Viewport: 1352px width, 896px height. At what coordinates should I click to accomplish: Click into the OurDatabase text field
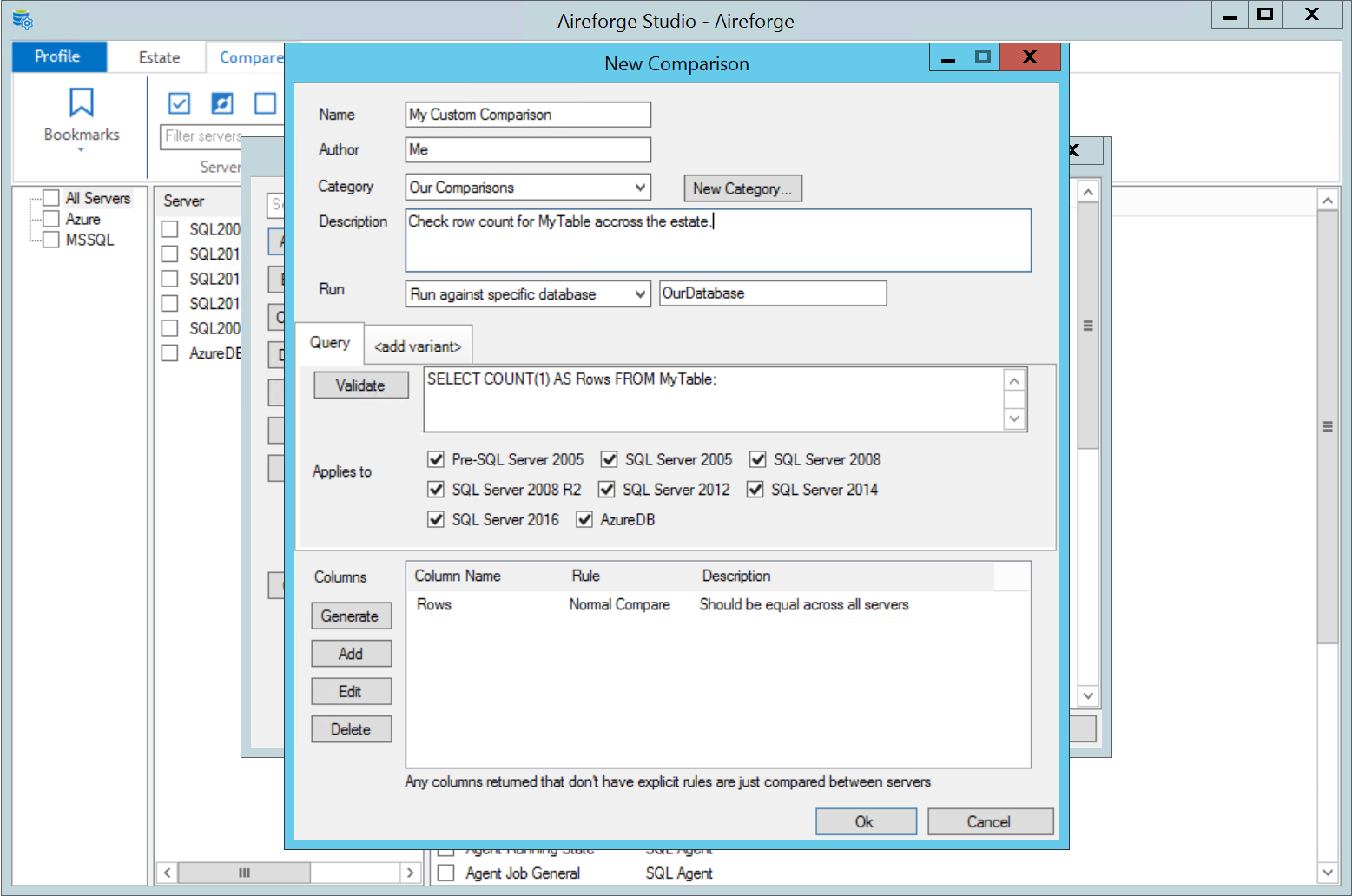click(772, 293)
